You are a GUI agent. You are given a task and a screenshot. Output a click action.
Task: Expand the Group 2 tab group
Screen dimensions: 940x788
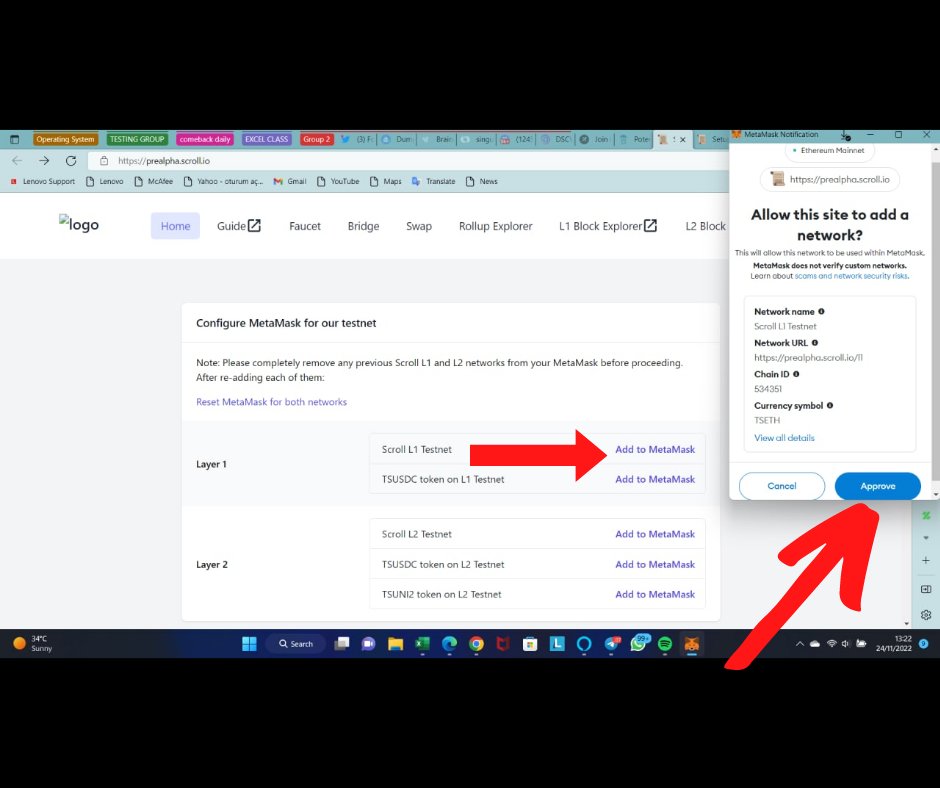coord(317,139)
